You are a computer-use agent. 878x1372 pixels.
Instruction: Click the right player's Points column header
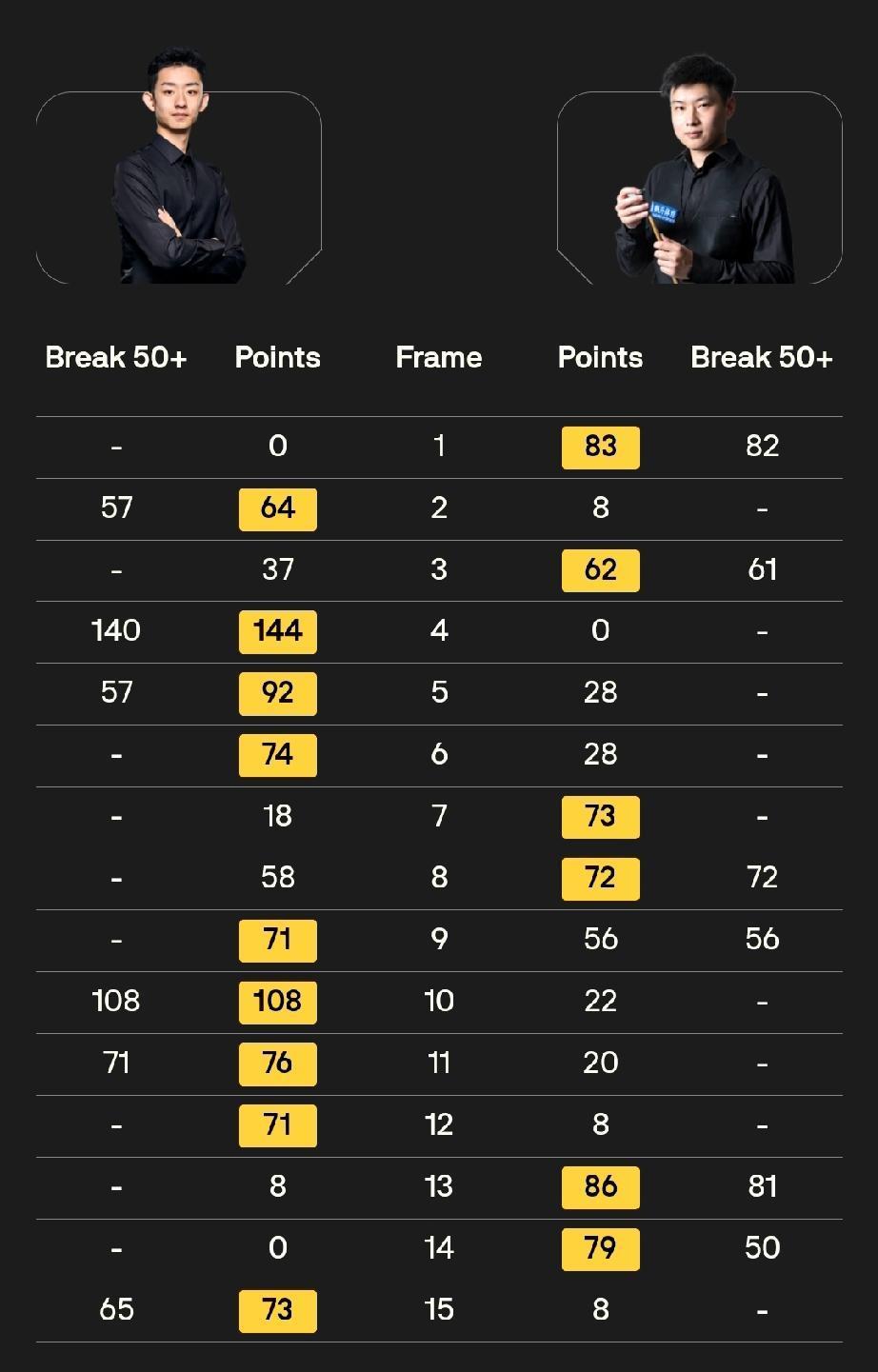pos(600,358)
